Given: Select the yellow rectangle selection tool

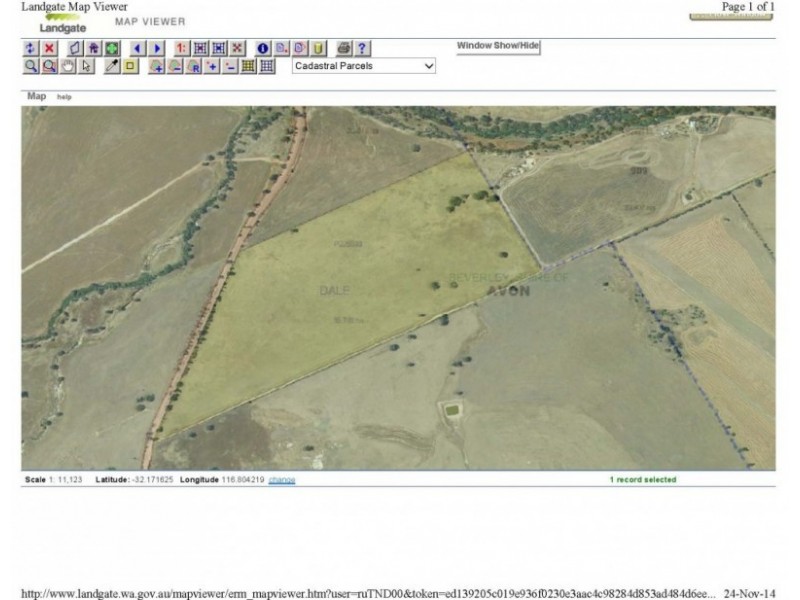Looking at the screenshot, I should pyautogui.click(x=130, y=66).
